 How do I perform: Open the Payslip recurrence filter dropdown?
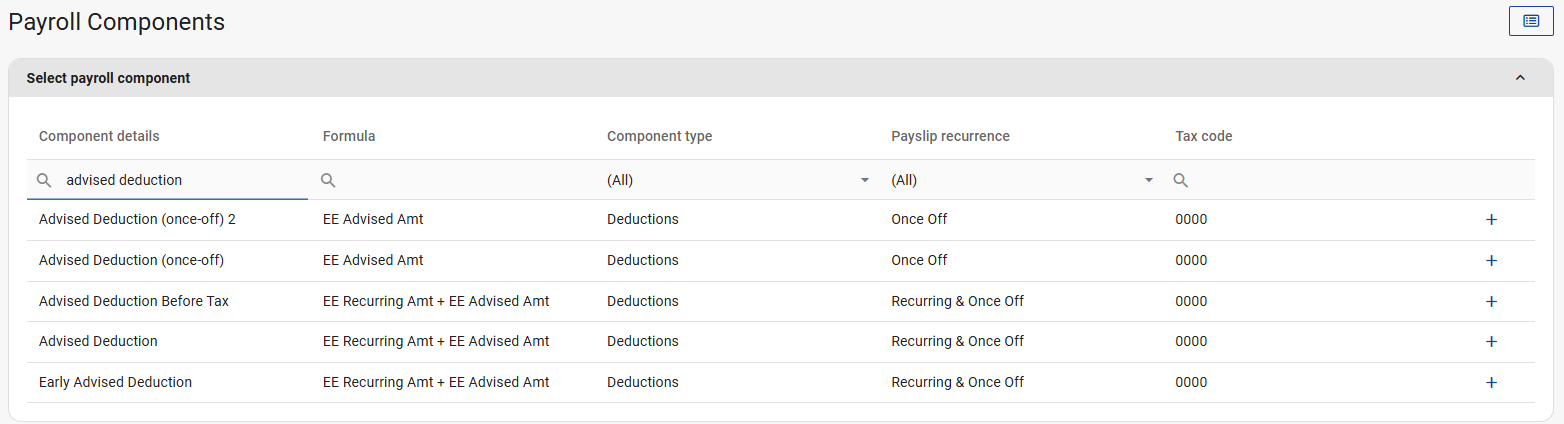(x=1022, y=180)
